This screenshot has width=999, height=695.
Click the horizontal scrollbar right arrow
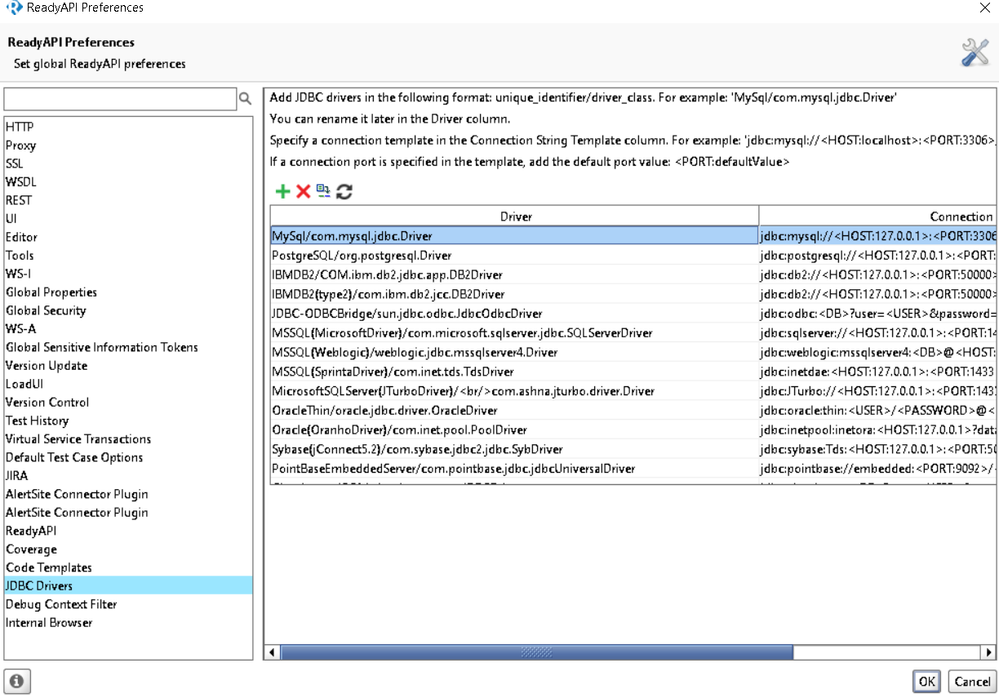(x=988, y=652)
